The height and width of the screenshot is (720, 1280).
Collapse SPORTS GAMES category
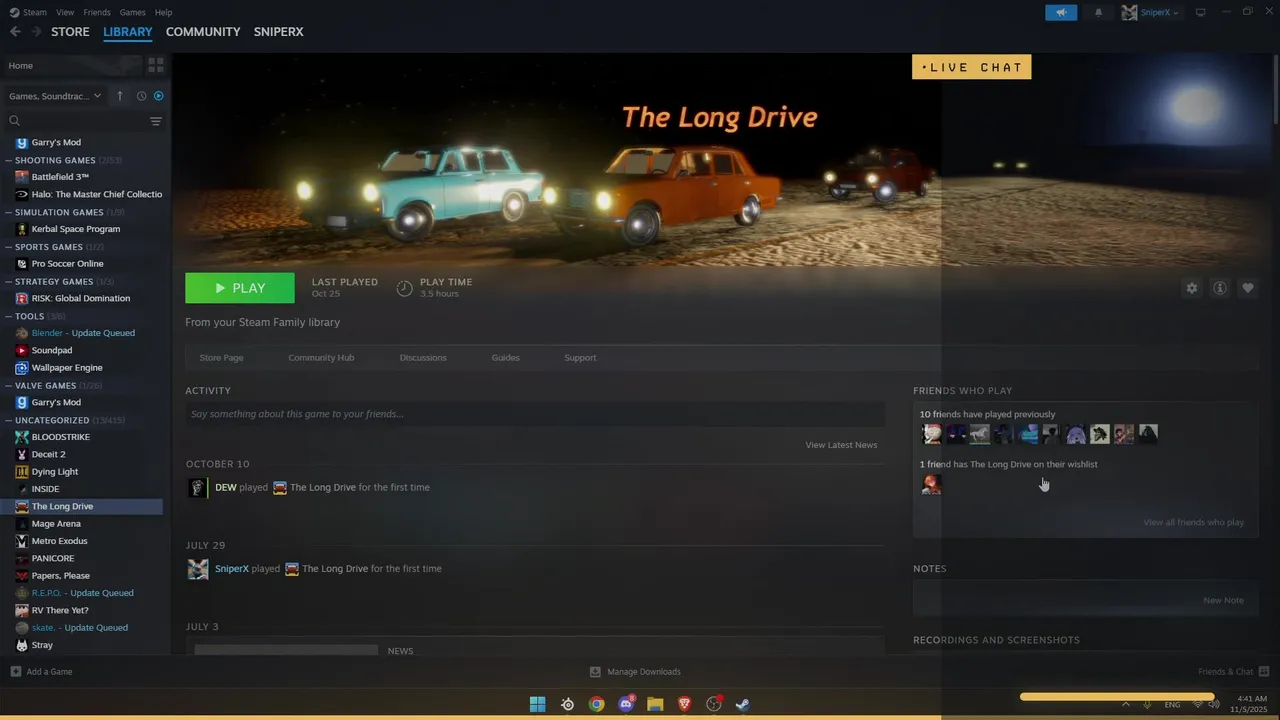tap(9, 247)
